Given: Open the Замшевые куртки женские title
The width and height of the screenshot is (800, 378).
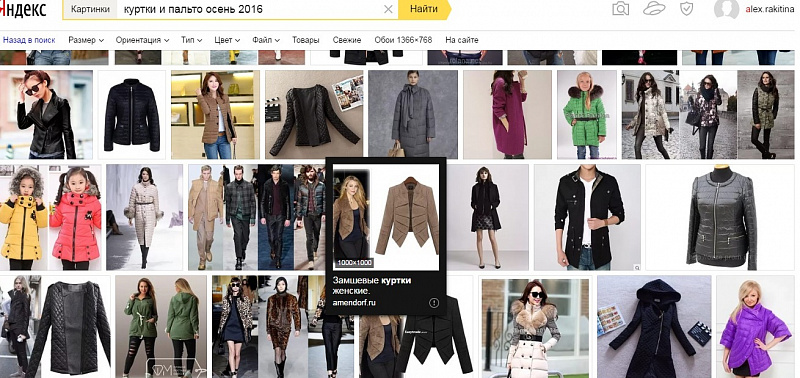Looking at the screenshot, I should [371, 286].
